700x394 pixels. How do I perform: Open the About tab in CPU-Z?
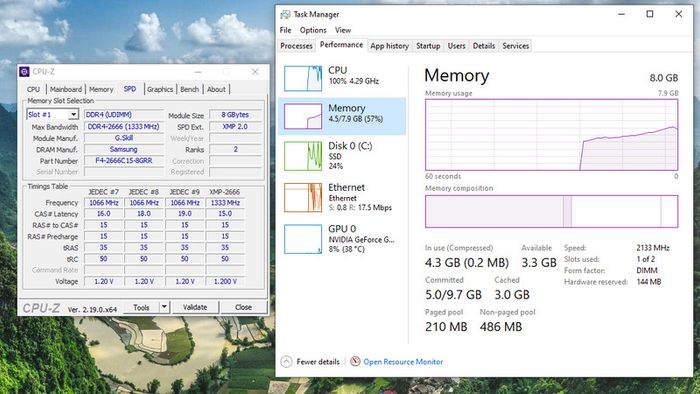coord(216,89)
